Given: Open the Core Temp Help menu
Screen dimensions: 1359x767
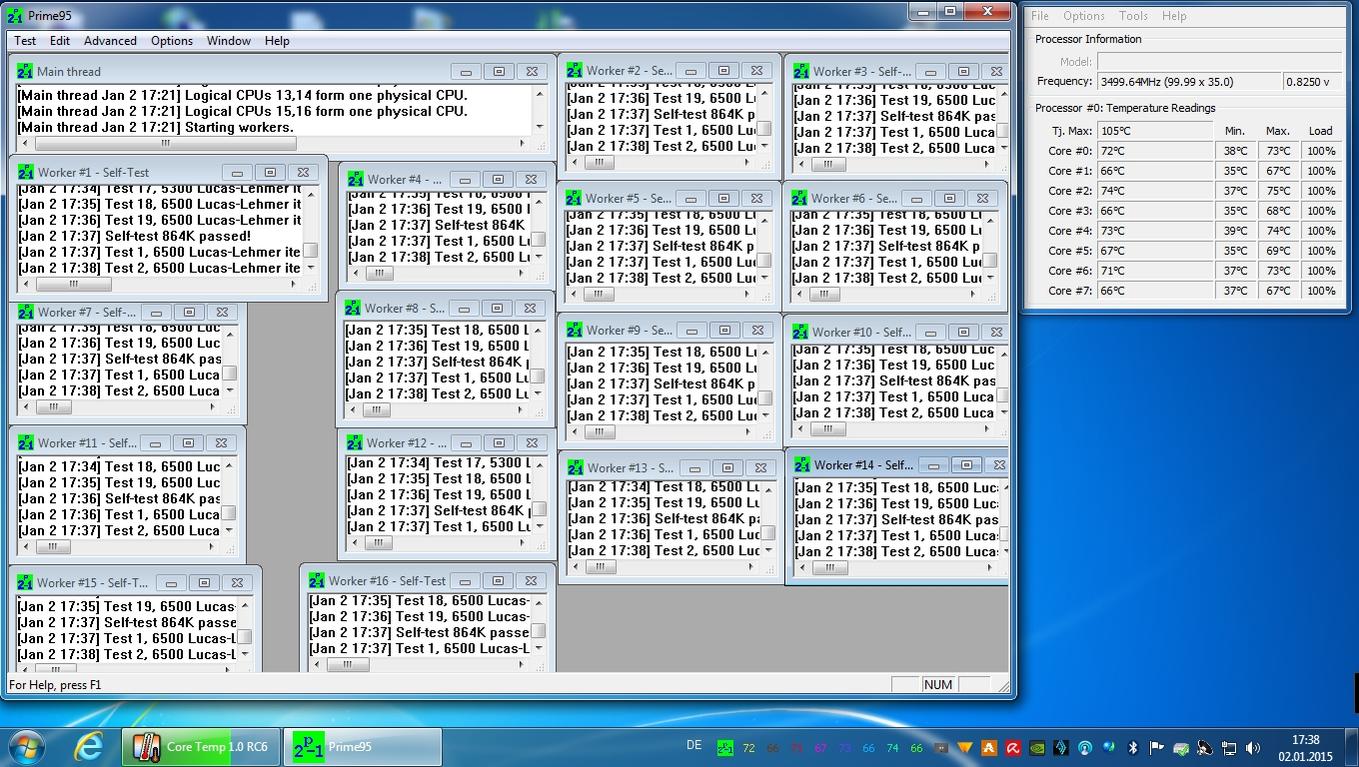Looking at the screenshot, I should pyautogui.click(x=1174, y=16).
